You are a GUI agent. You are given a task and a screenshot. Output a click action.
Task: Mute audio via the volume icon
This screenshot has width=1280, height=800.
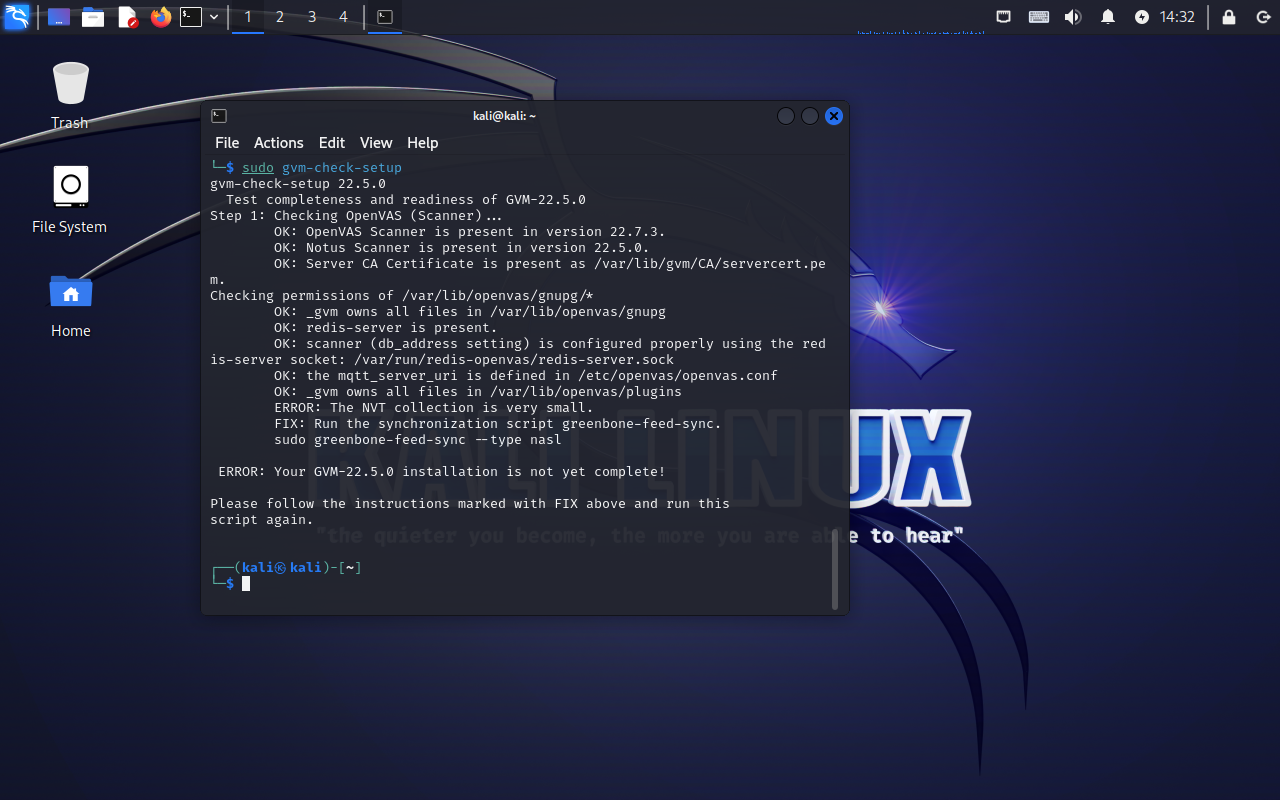(x=1072, y=16)
